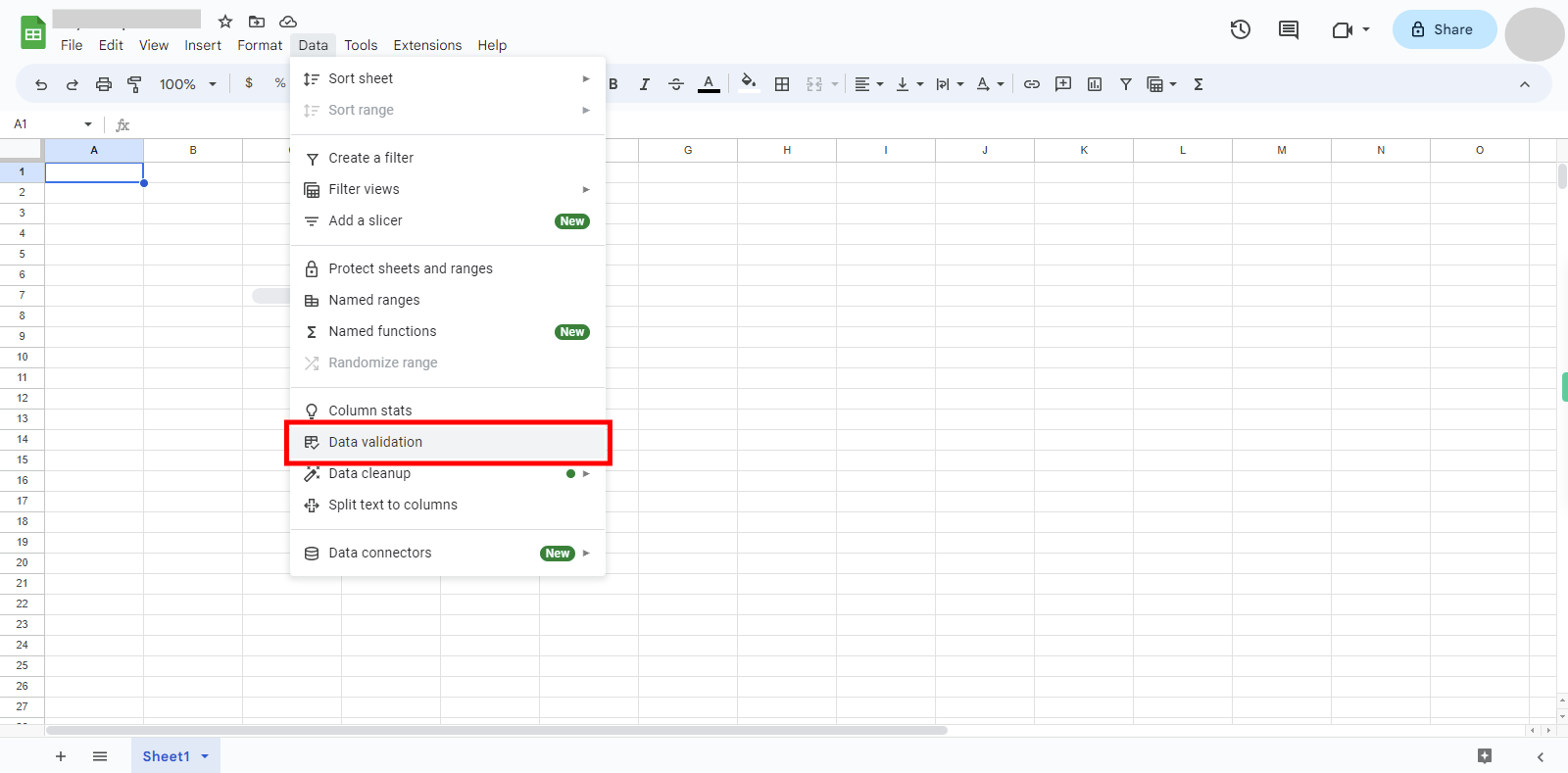Star the document
Viewport: 1568px width, 773px height.
pos(225,22)
